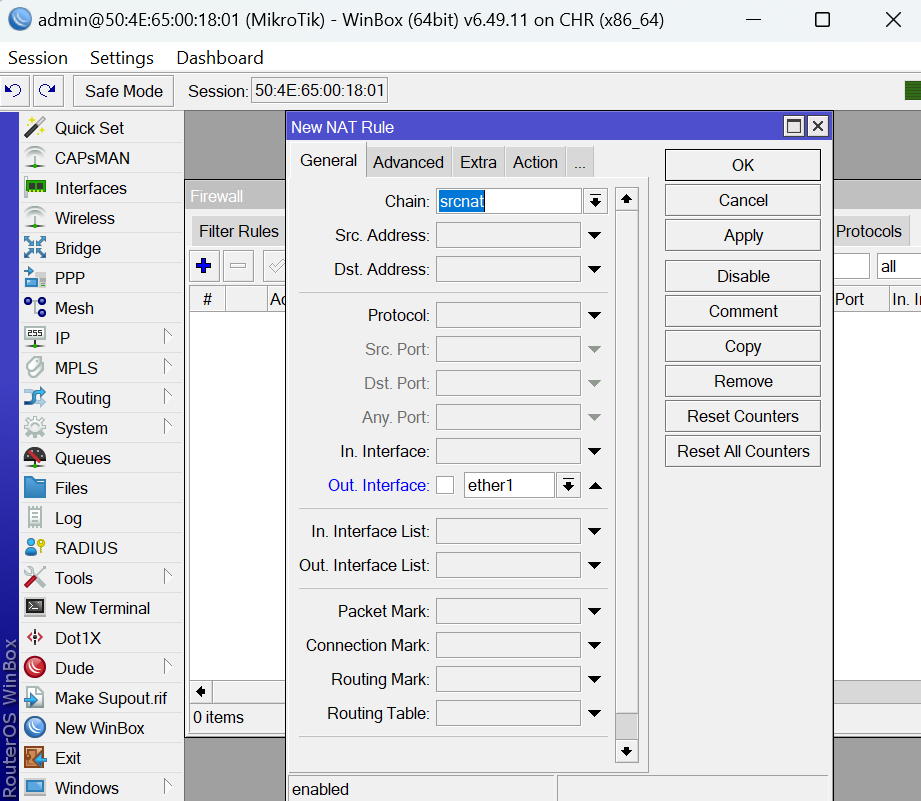Expand the Packet Mark field
This screenshot has width=921, height=801.
[x=594, y=611]
